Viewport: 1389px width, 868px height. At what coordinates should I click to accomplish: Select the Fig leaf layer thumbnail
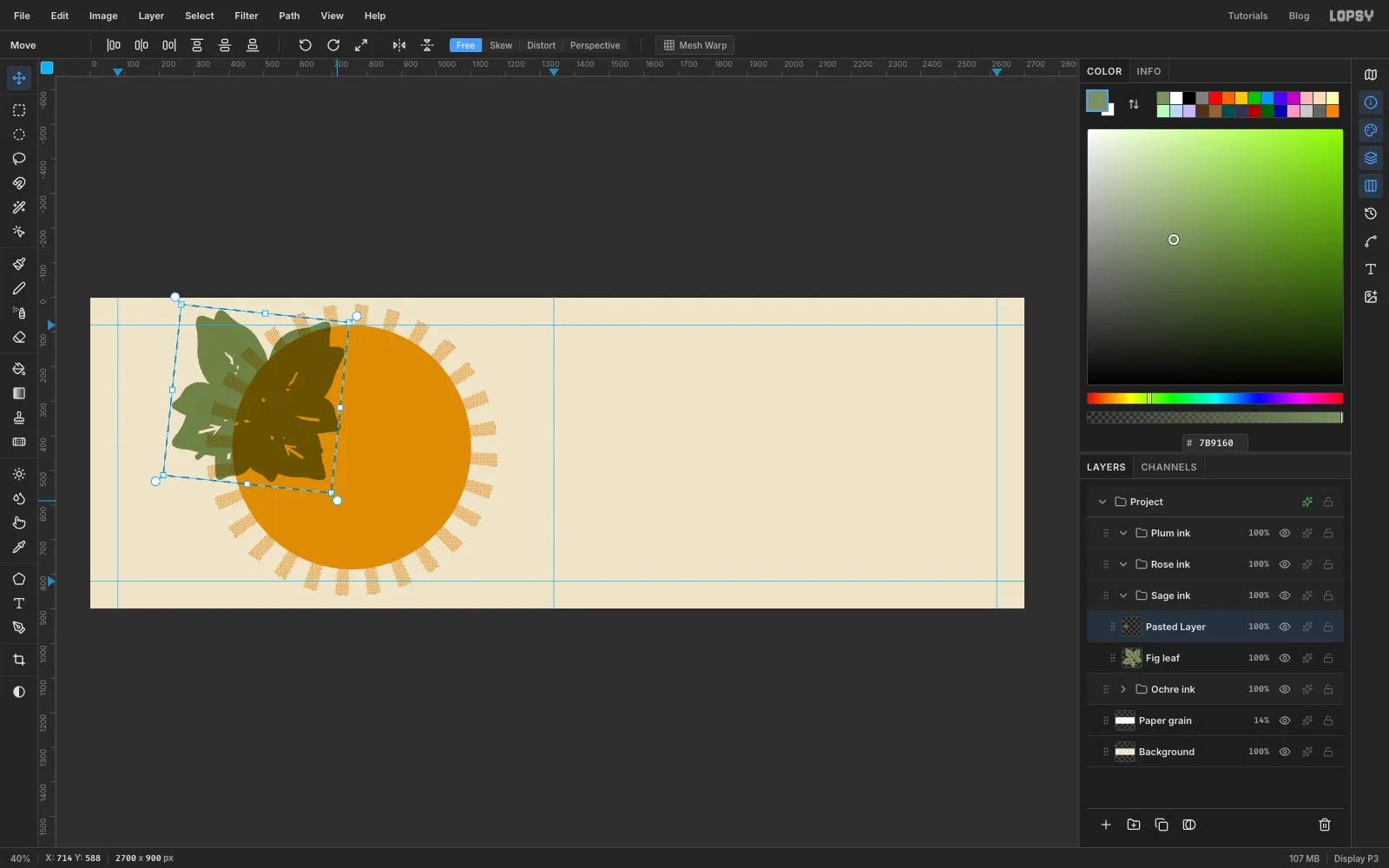[1132, 658]
